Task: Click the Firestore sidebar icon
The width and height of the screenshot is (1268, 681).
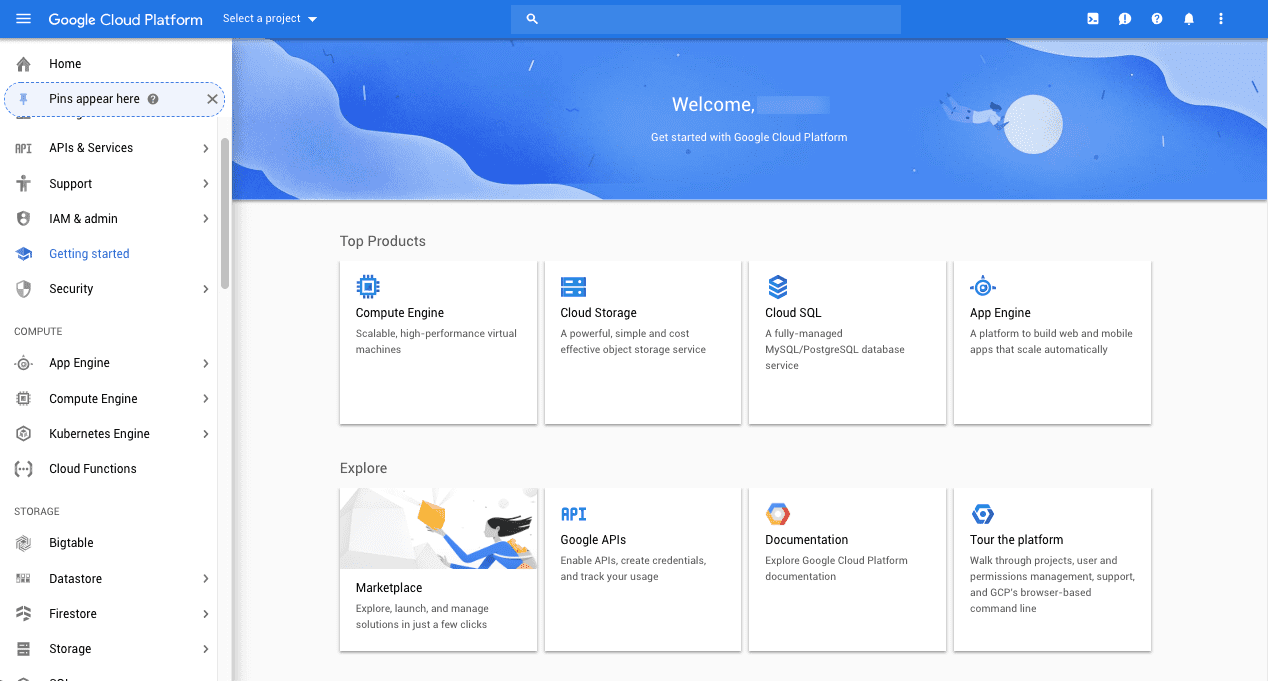Action: pos(24,614)
